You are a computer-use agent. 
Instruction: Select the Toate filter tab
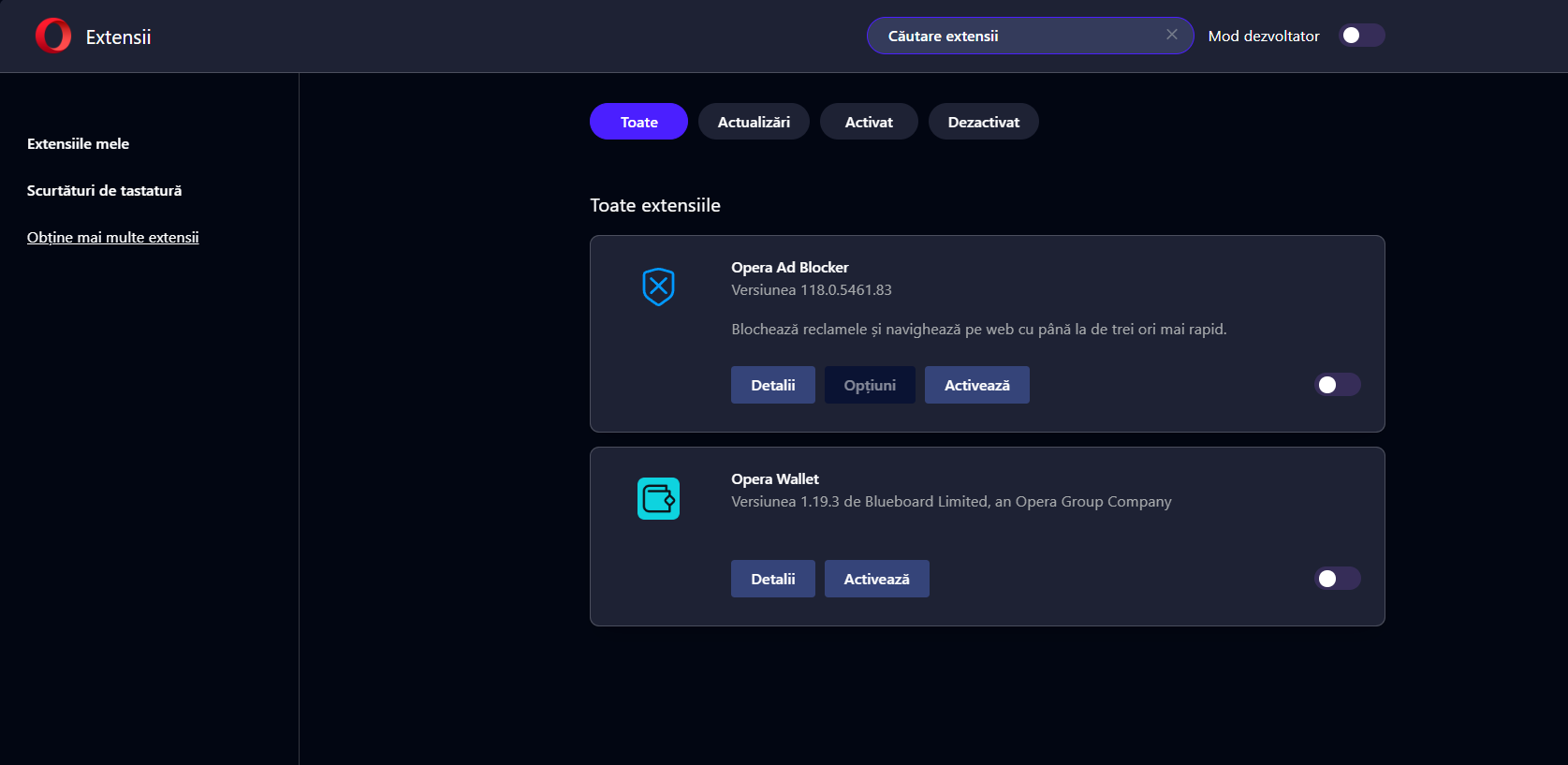point(638,122)
